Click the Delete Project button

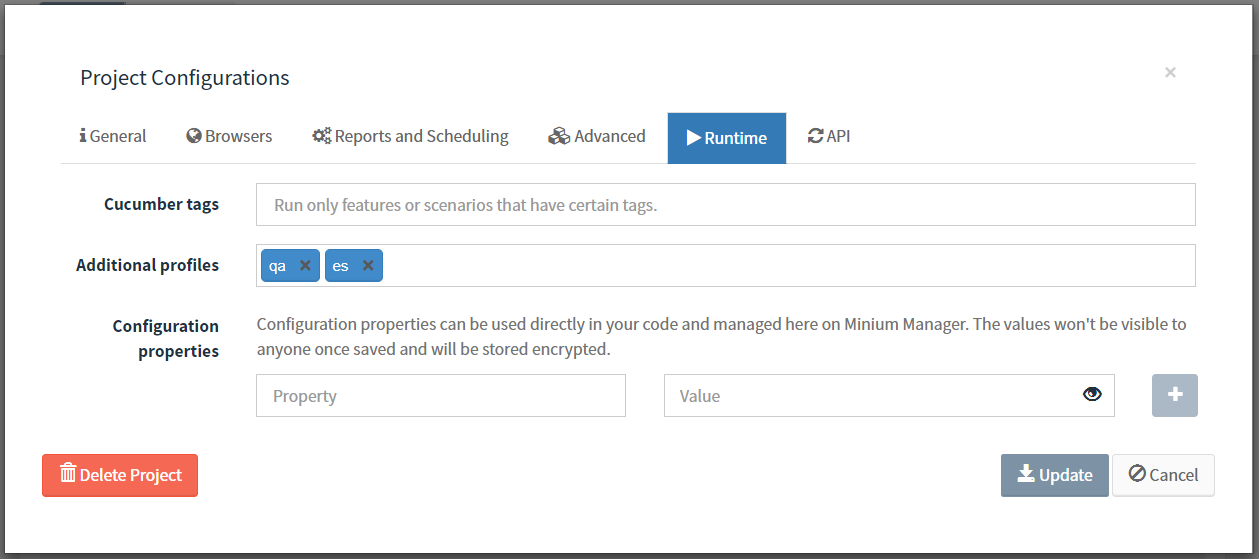120,475
